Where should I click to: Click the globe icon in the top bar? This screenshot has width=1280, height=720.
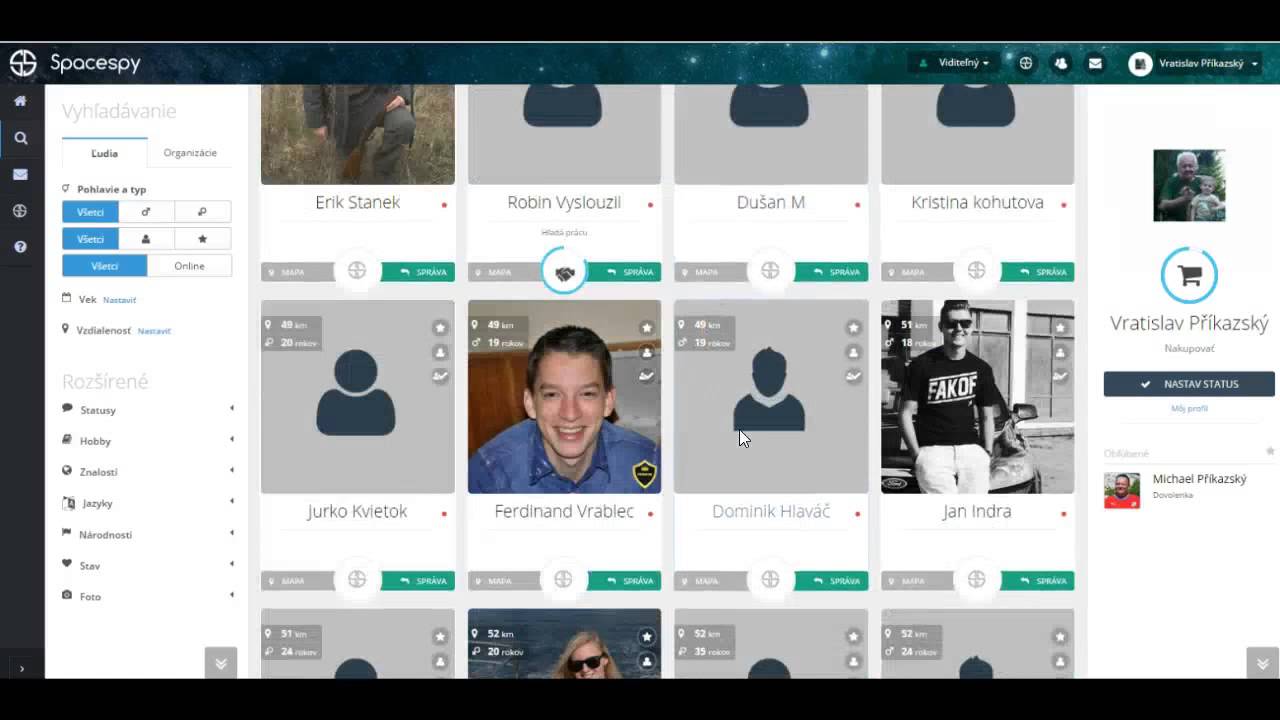(1026, 63)
